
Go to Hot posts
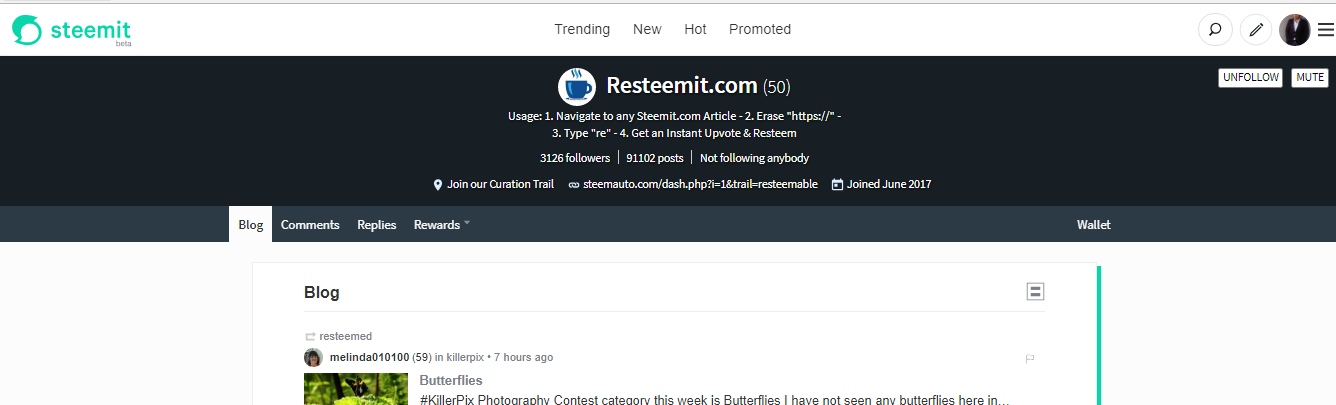695,30
